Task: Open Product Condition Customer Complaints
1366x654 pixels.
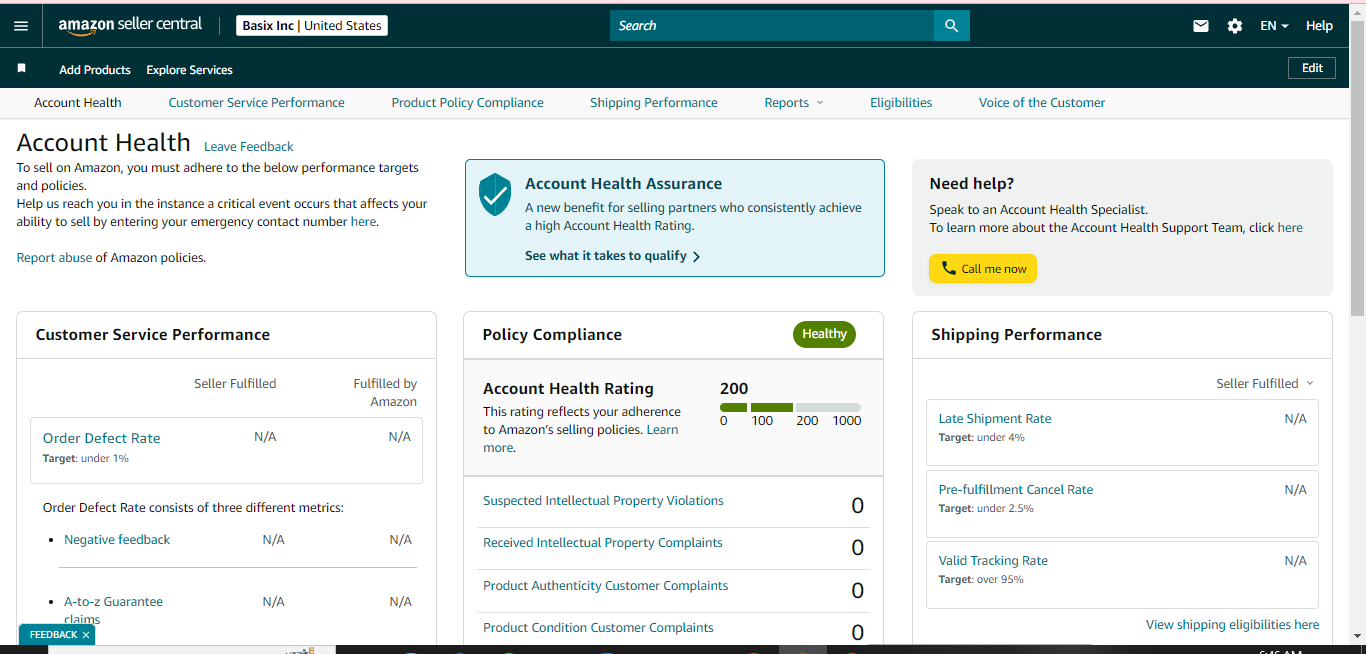Action: coord(598,628)
